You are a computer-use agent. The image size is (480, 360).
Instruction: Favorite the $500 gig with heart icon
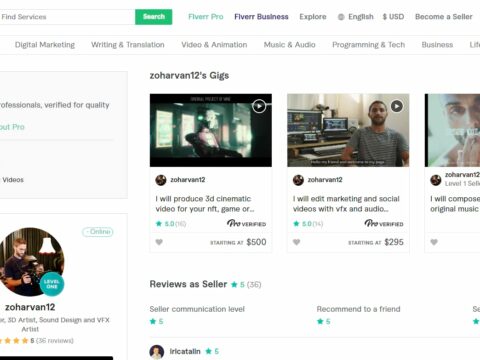point(159,242)
